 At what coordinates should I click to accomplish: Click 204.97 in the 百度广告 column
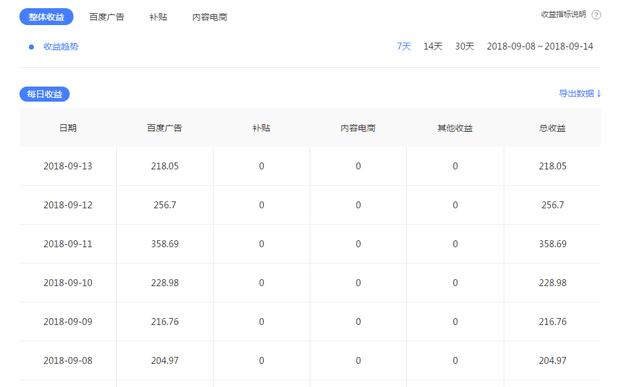[165, 360]
